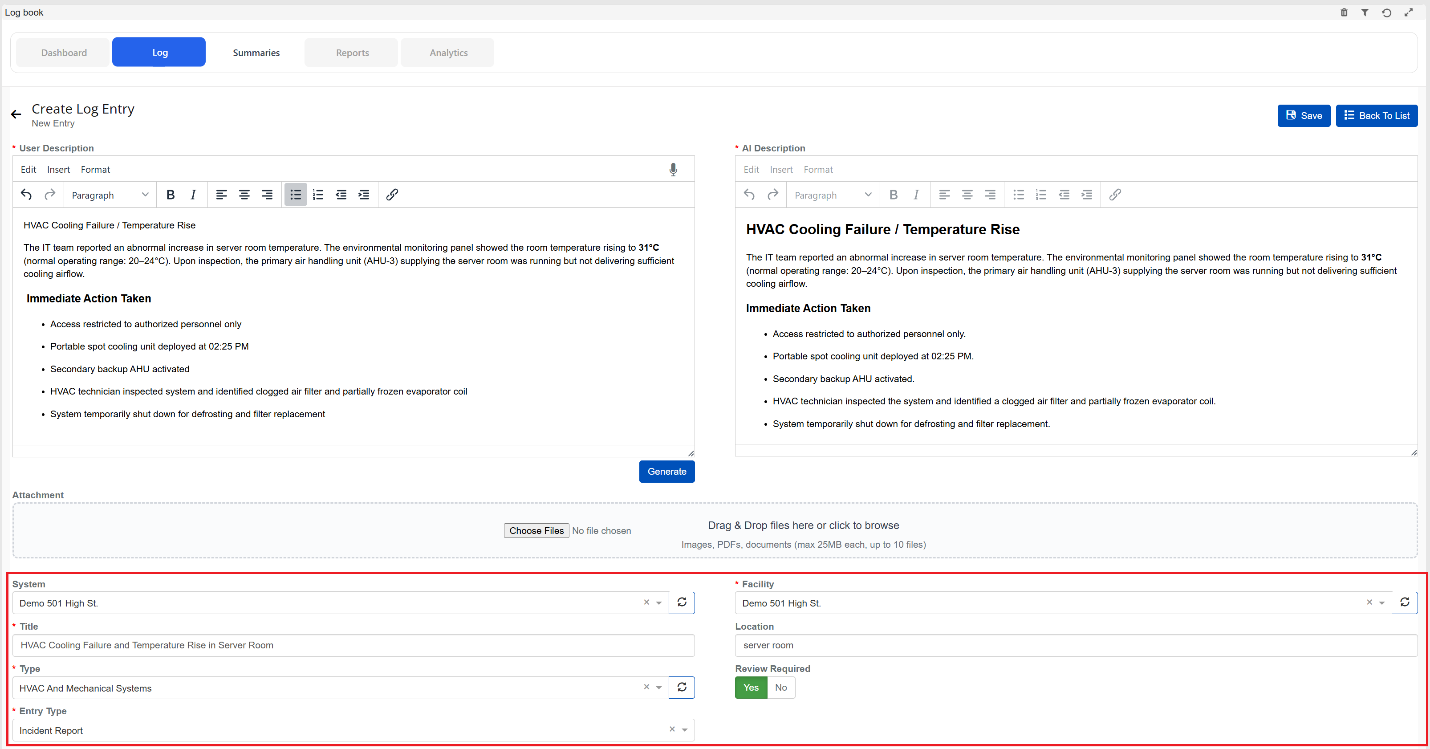The image size is (1430, 749).
Task: Enable the bulleted list toggle in User Description
Action: (x=295, y=194)
